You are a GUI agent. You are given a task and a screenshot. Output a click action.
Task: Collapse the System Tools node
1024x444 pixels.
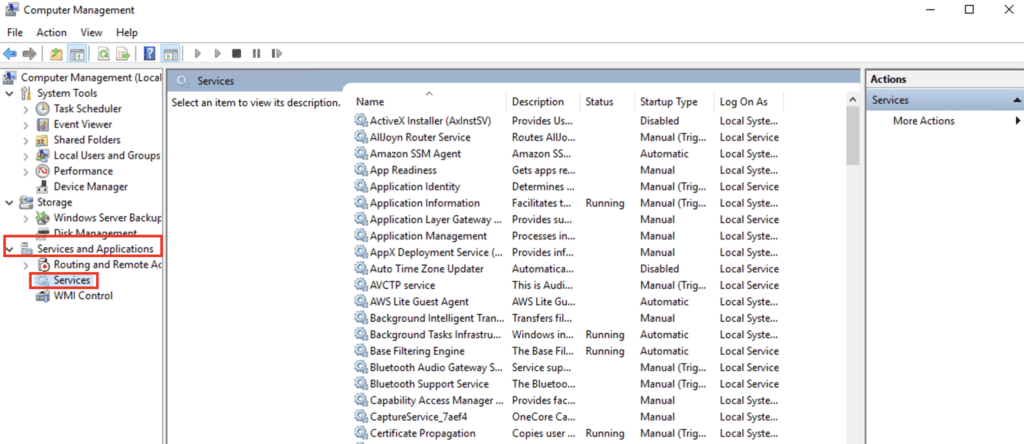pos(10,93)
